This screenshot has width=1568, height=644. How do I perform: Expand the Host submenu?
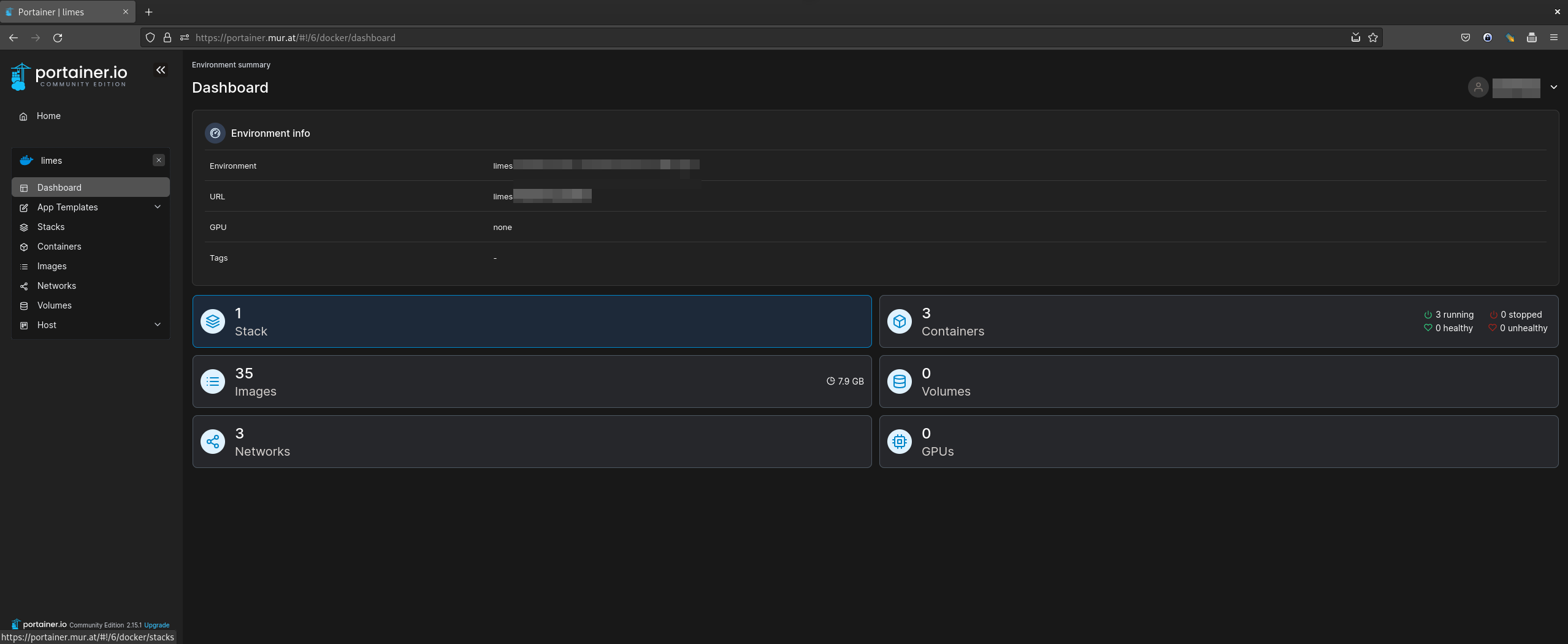point(158,325)
